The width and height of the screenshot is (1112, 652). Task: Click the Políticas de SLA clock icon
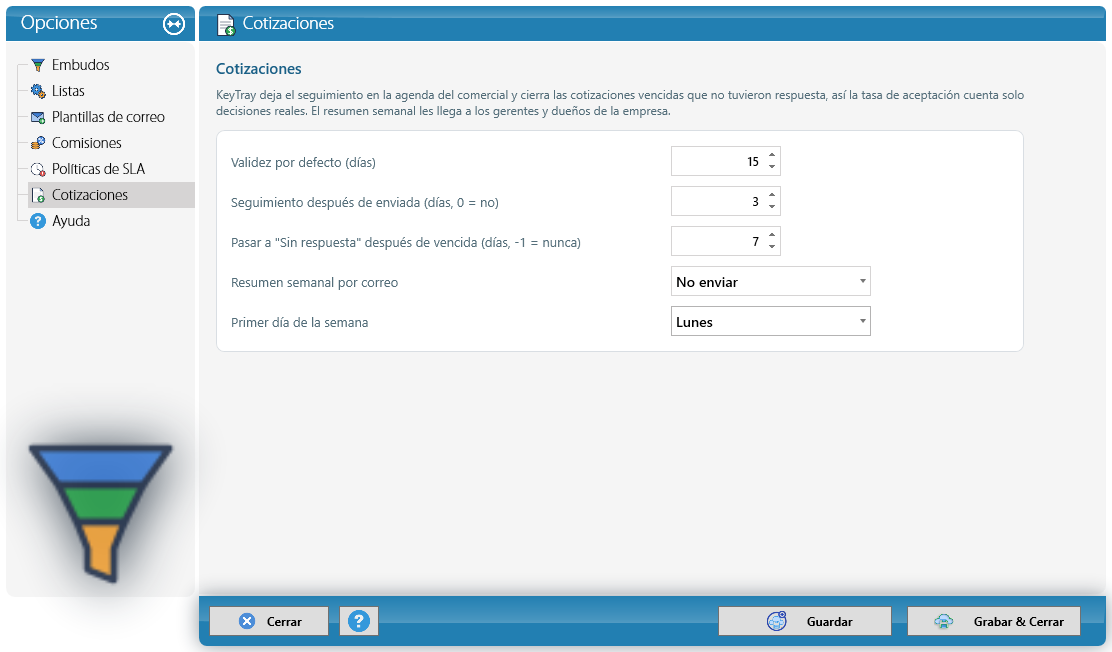(x=38, y=169)
